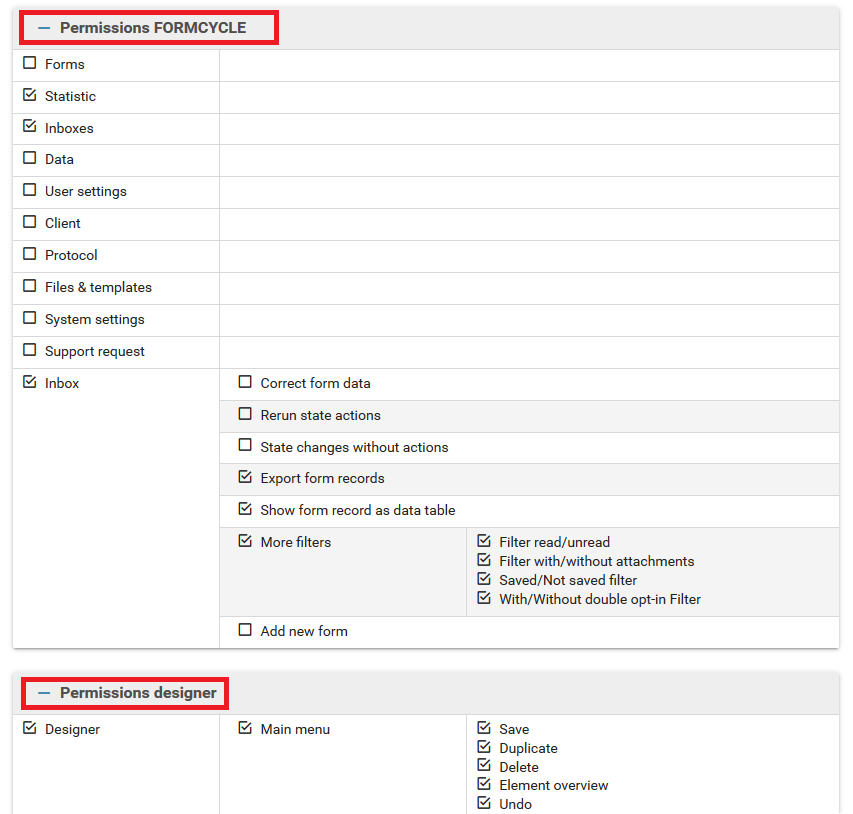Image resolution: width=853 pixels, height=814 pixels.
Task: Uncheck the Designer Main menu permission
Action: click(x=245, y=729)
